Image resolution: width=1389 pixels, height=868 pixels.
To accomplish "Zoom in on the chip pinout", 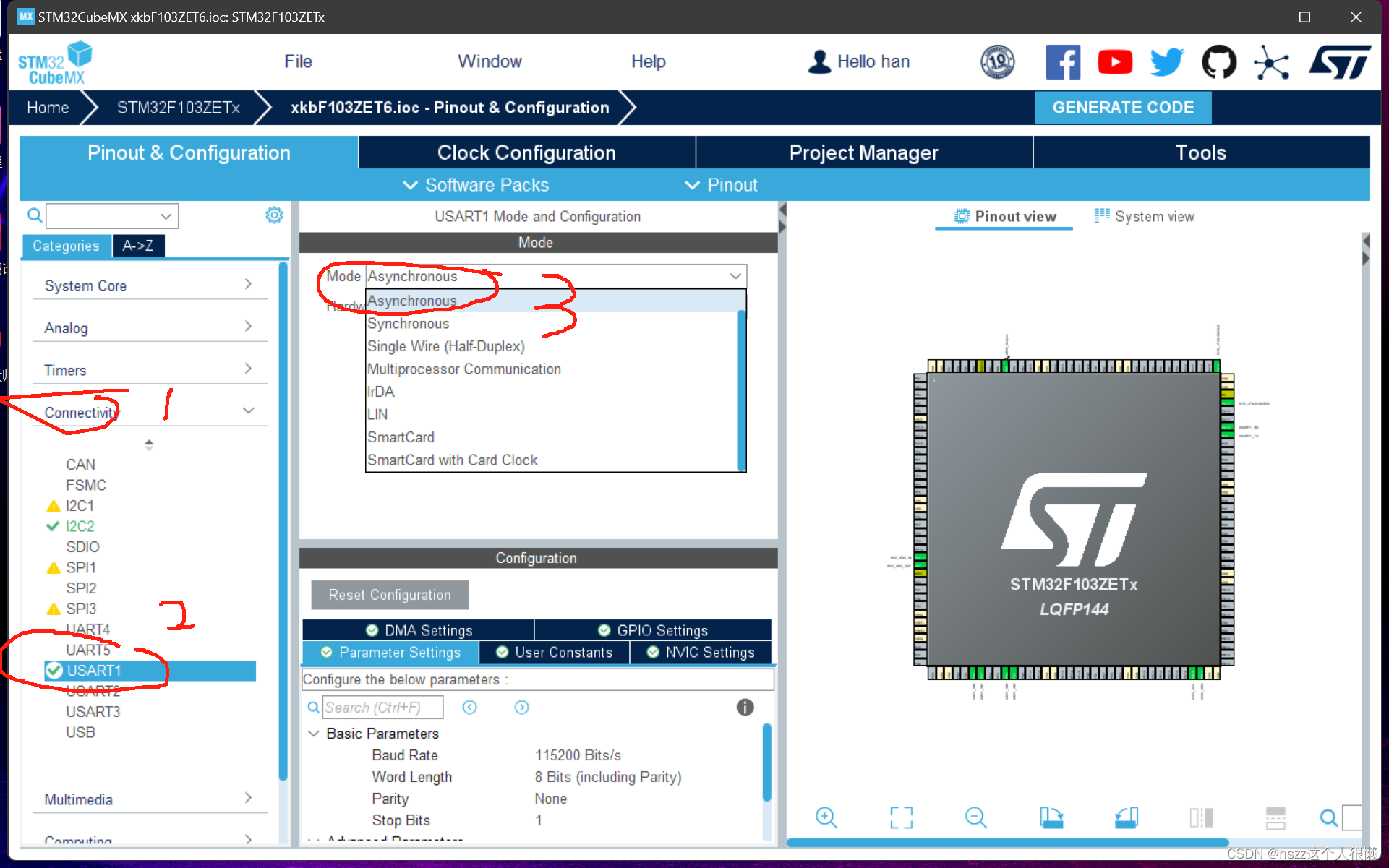I will click(826, 817).
